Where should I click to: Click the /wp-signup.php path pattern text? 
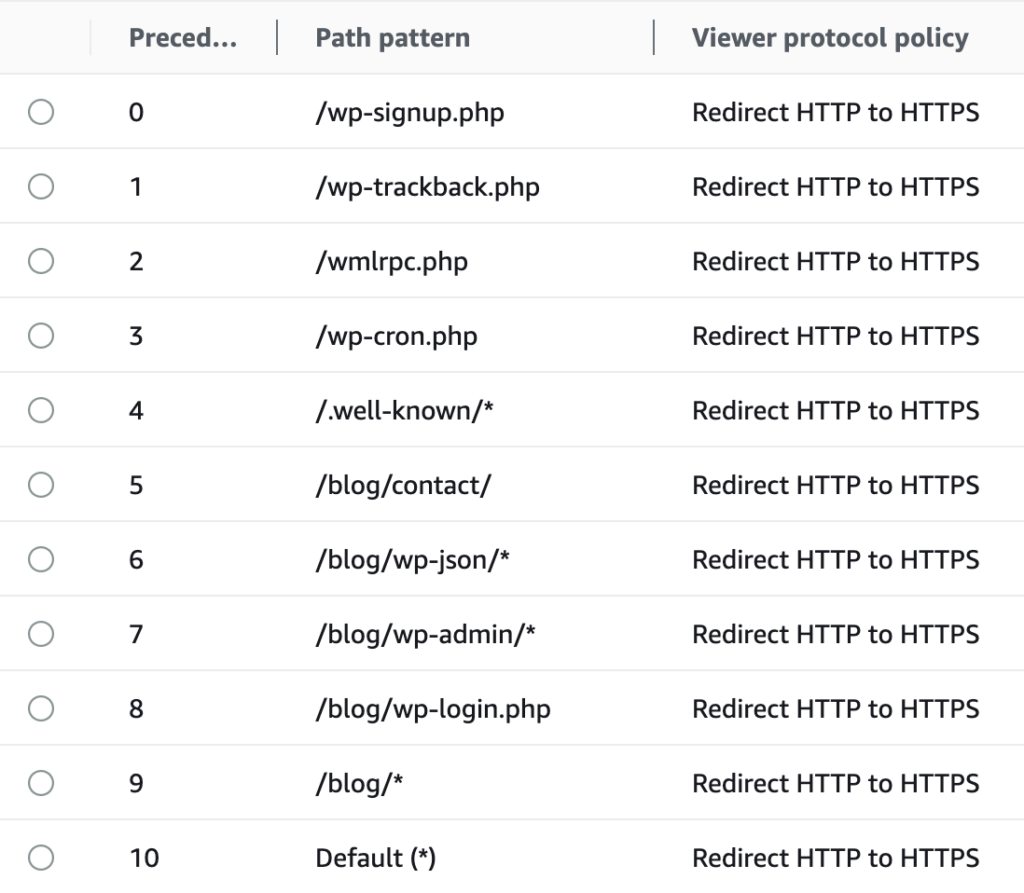410,112
